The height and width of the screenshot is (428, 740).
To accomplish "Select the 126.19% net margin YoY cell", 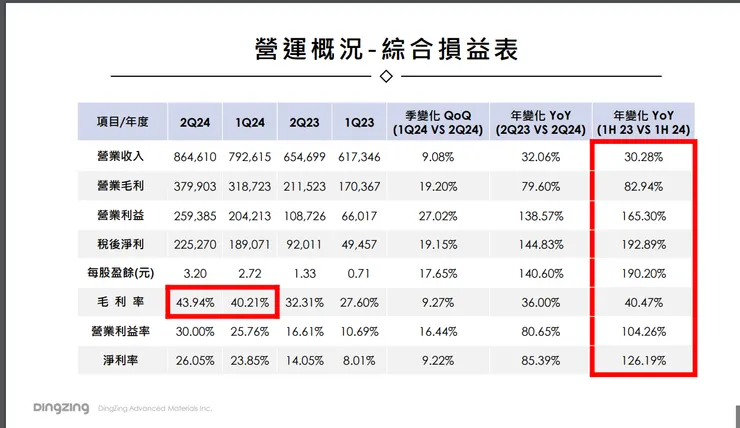I will click(x=644, y=361).
